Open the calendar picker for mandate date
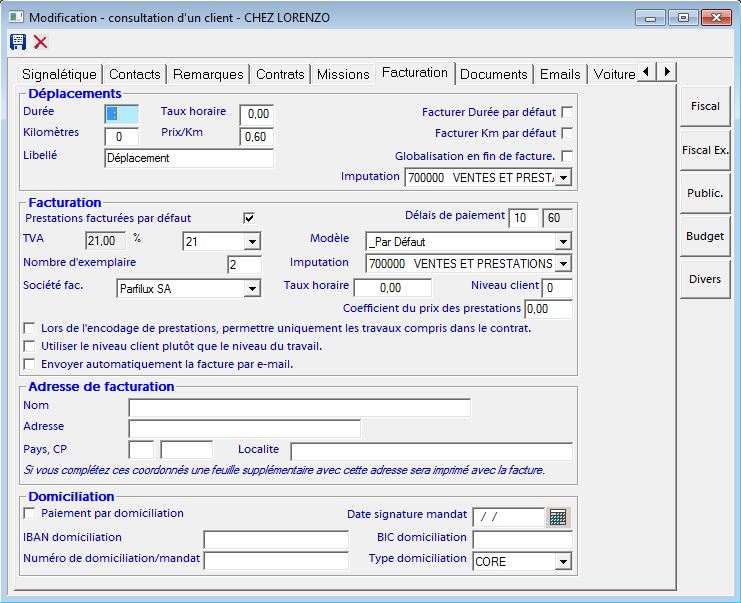The width and height of the screenshot is (741, 603). point(558,517)
